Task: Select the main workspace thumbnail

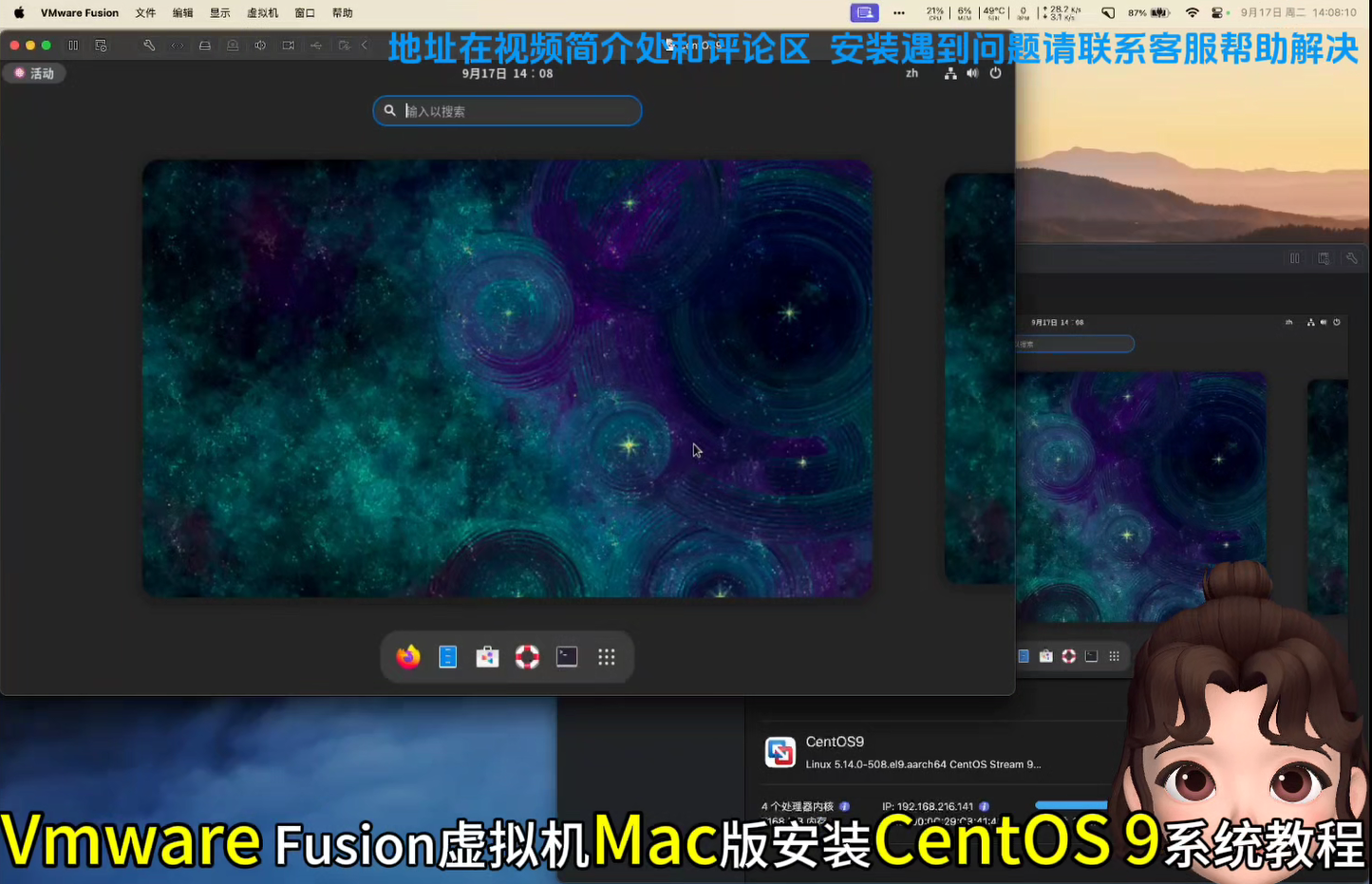Action: tap(507, 378)
